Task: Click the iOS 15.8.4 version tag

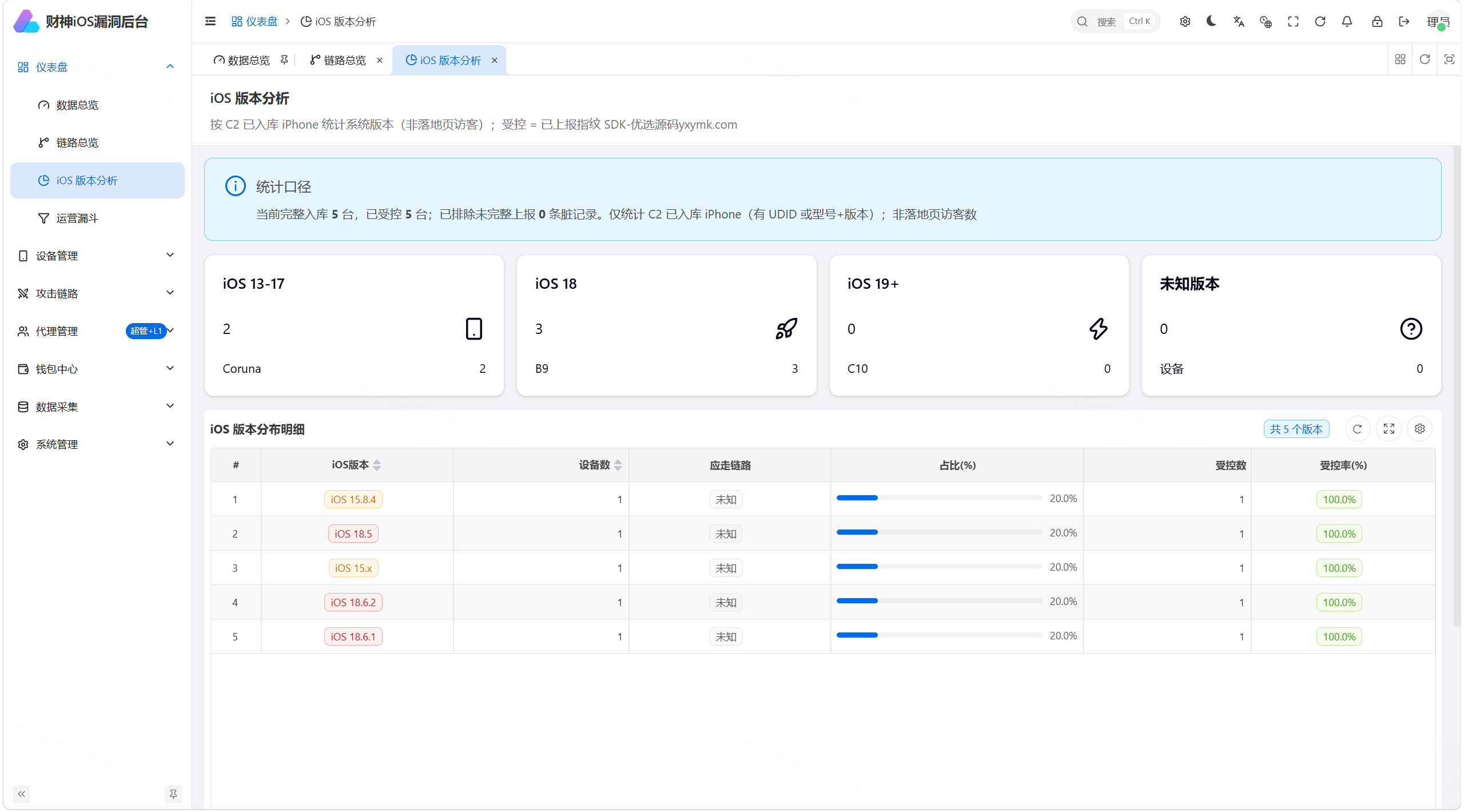Action: 353,499
